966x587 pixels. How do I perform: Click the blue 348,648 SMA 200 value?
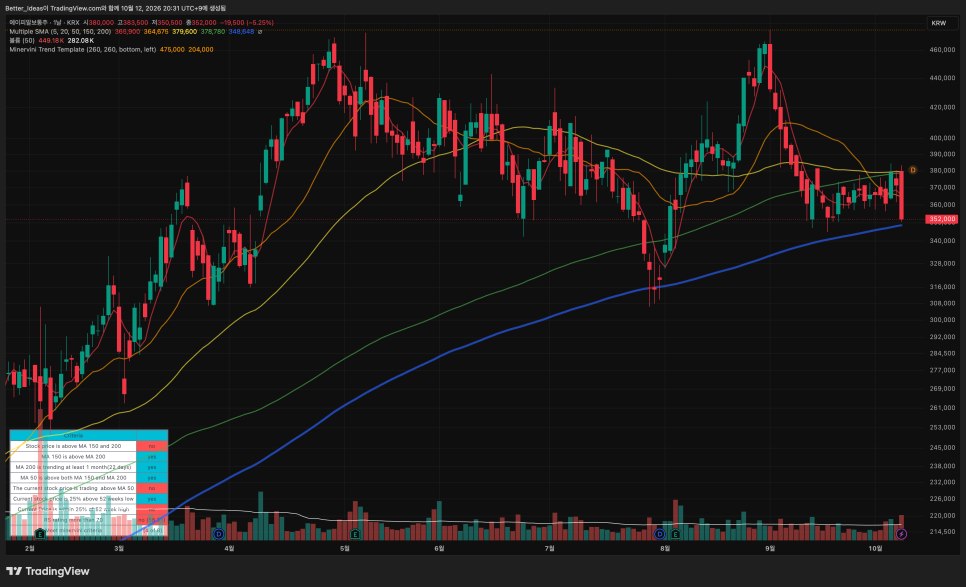point(242,31)
